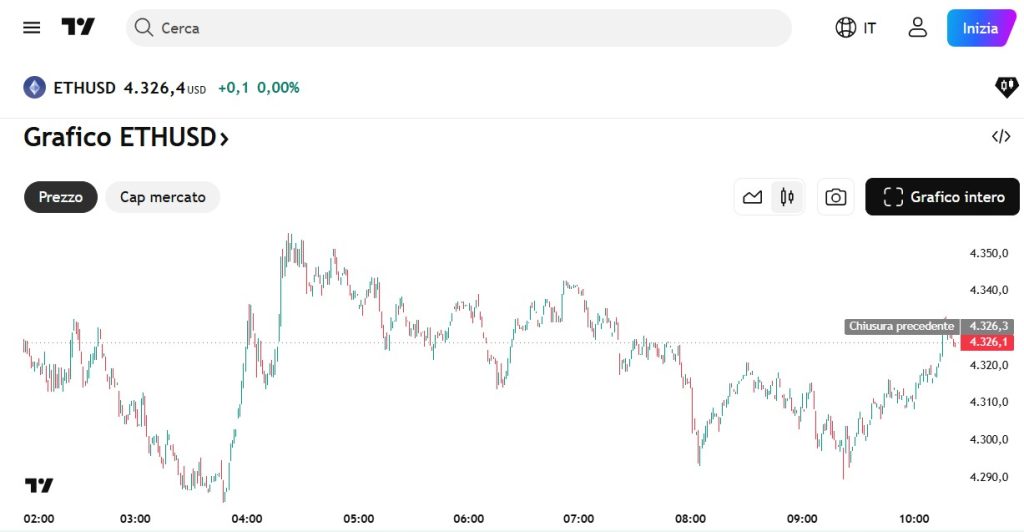Switch chart to candlestick style
The image size is (1024, 532).
click(x=787, y=197)
